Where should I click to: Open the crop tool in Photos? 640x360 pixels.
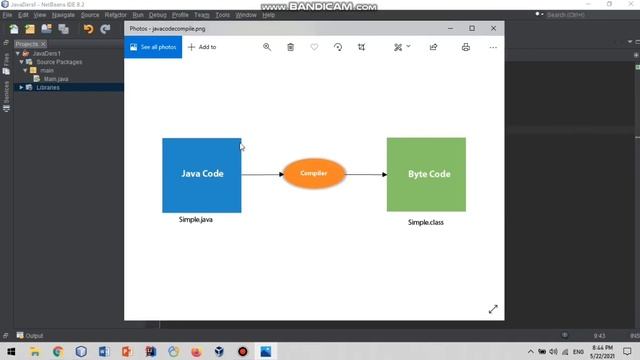(x=362, y=47)
